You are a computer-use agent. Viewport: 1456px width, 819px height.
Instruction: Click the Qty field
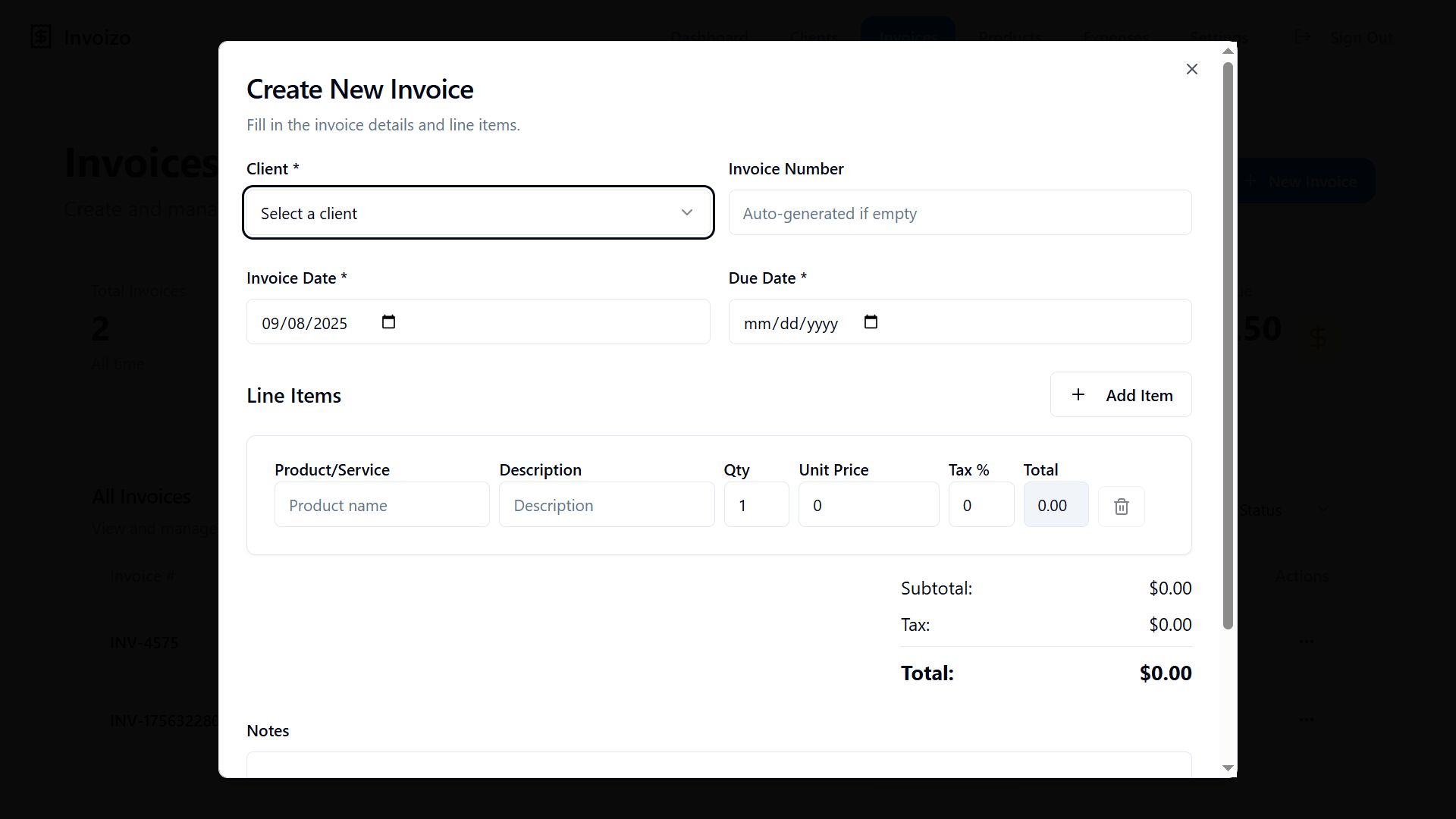point(755,505)
